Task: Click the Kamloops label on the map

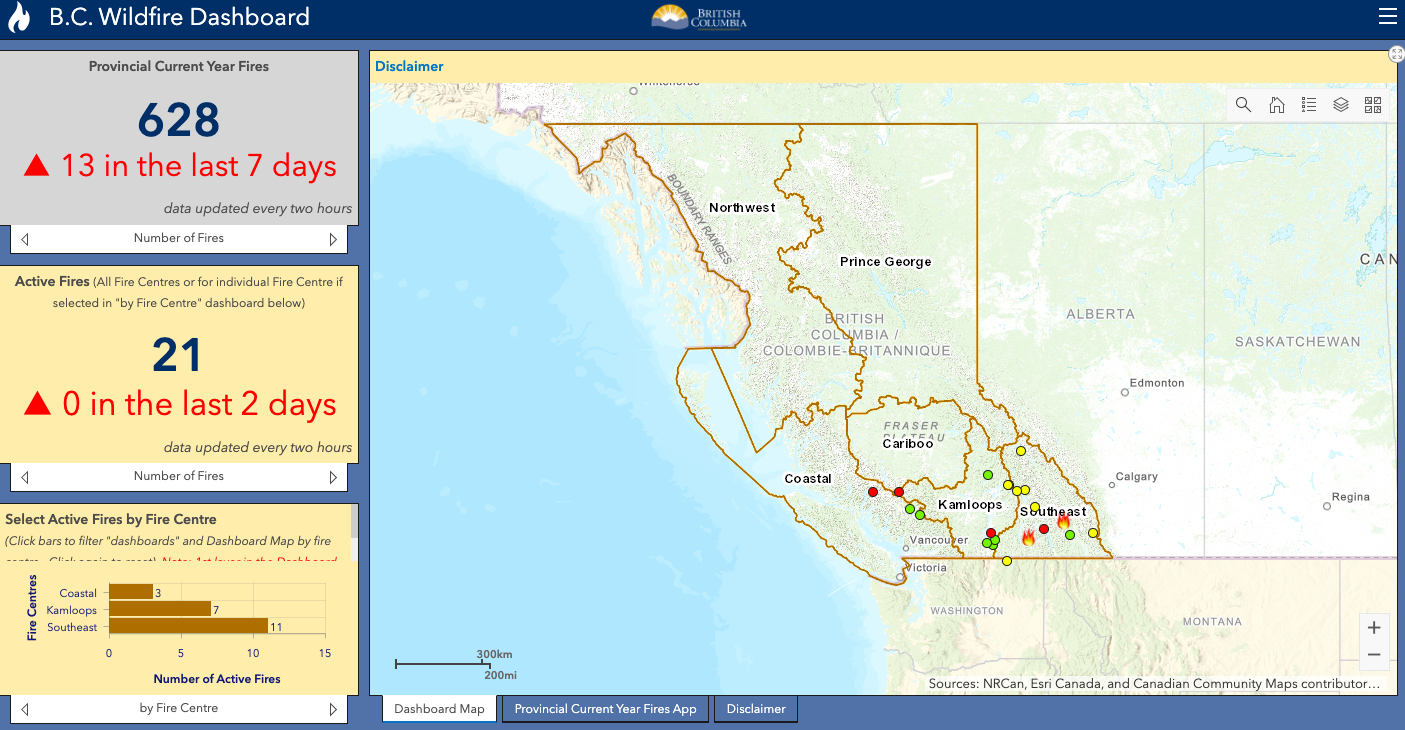Action: [x=970, y=505]
